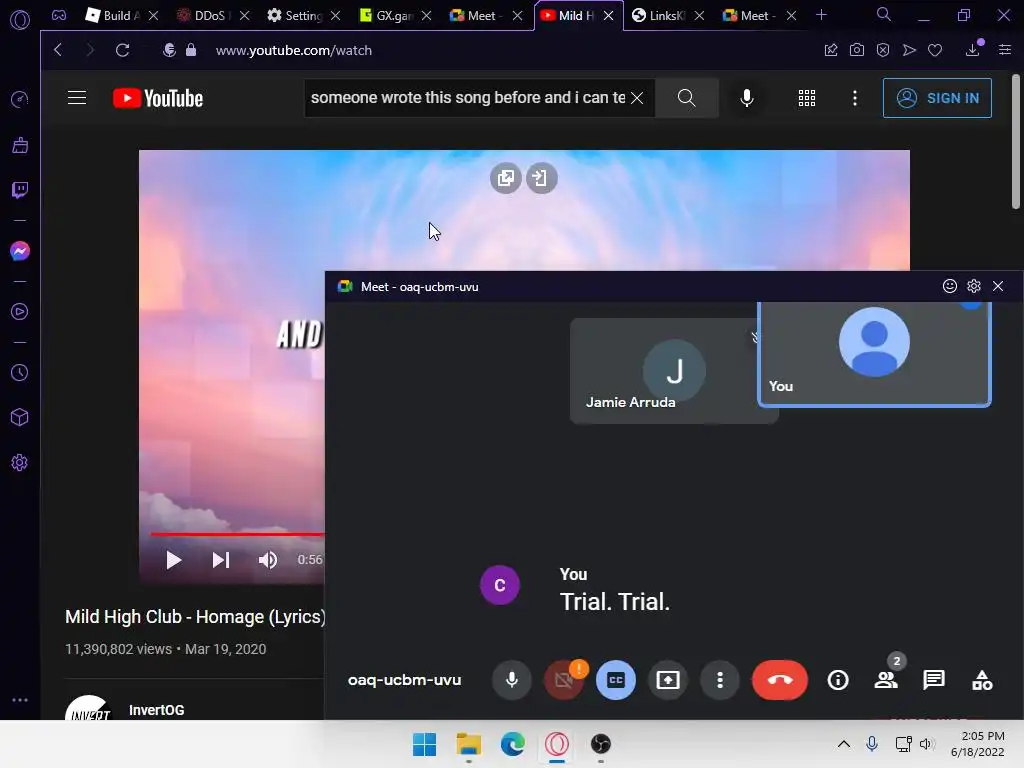Open the downloads icon in address bar
Screen dimensions: 1024x768
tap(973, 49)
